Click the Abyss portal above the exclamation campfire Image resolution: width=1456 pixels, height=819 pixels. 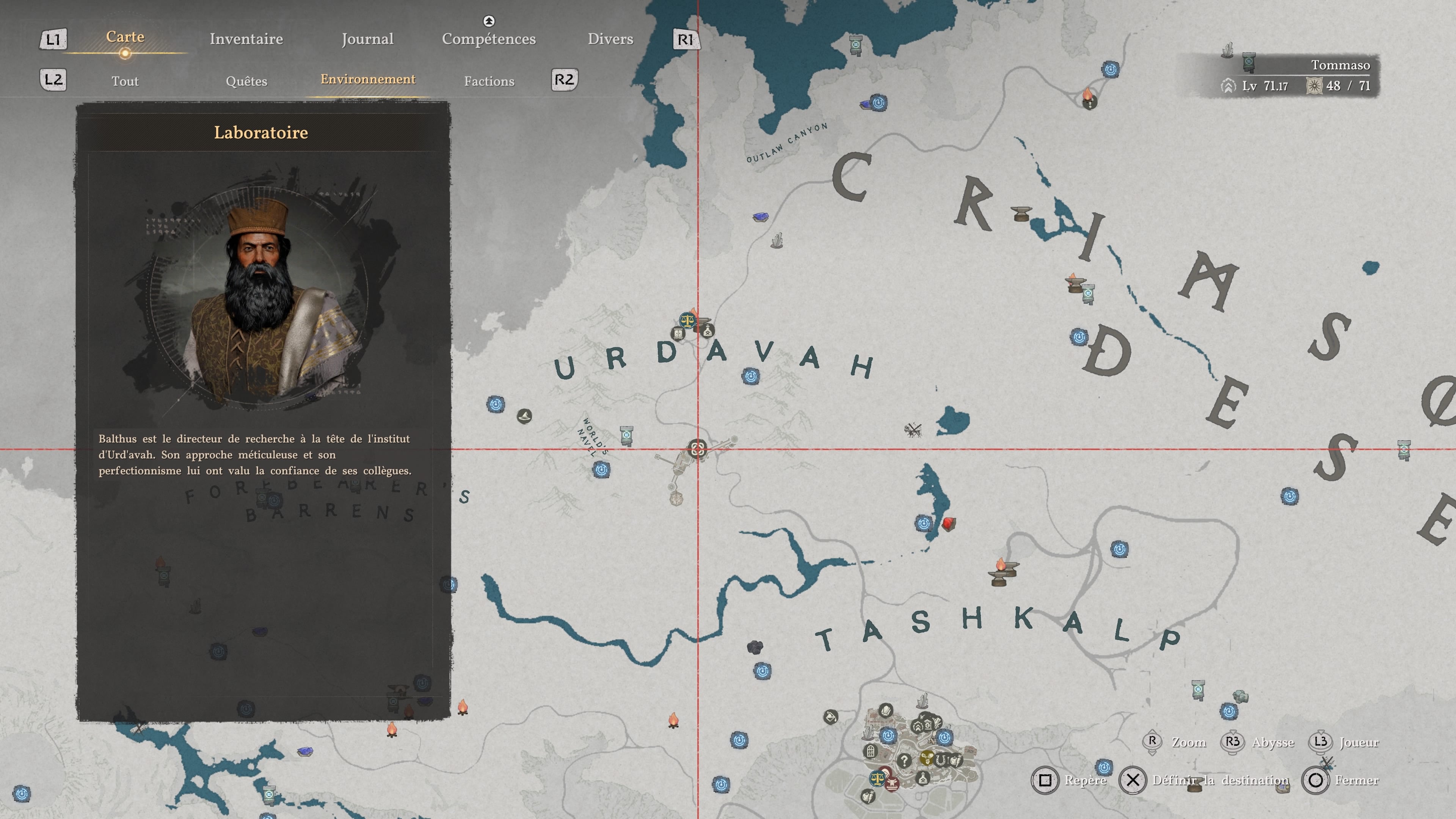point(1110,69)
